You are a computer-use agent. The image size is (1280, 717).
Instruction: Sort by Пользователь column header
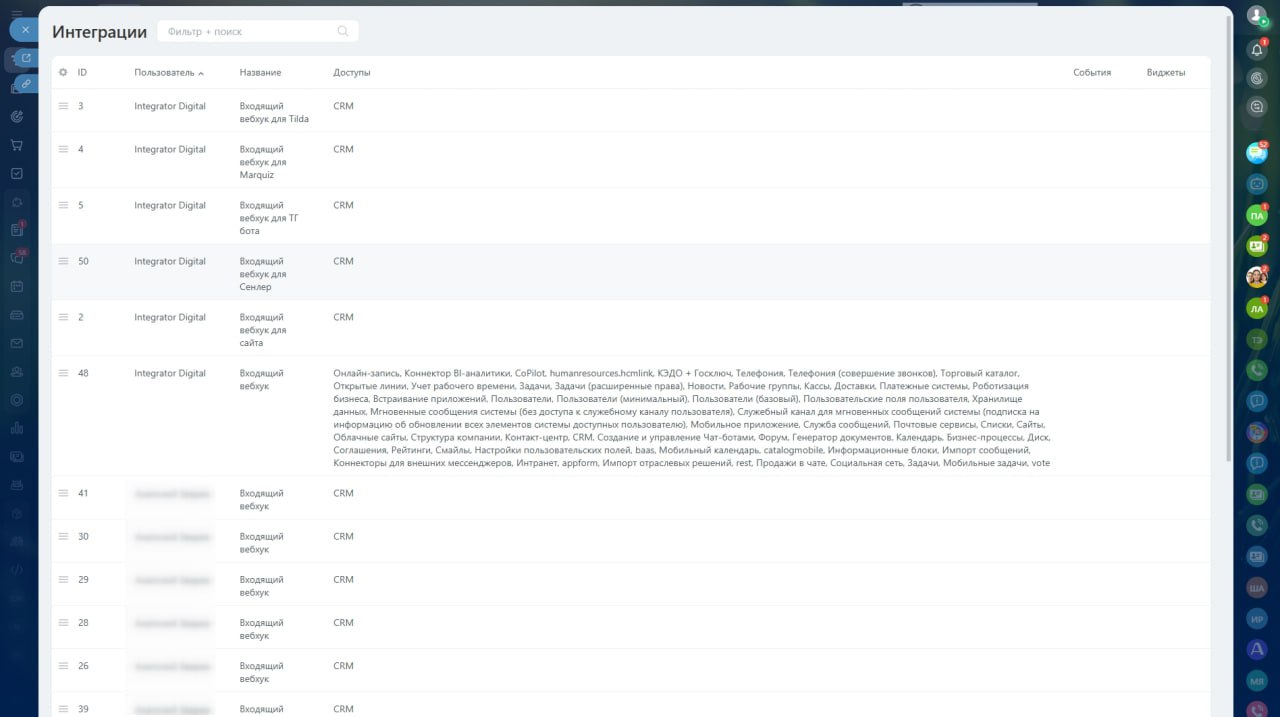pos(165,73)
